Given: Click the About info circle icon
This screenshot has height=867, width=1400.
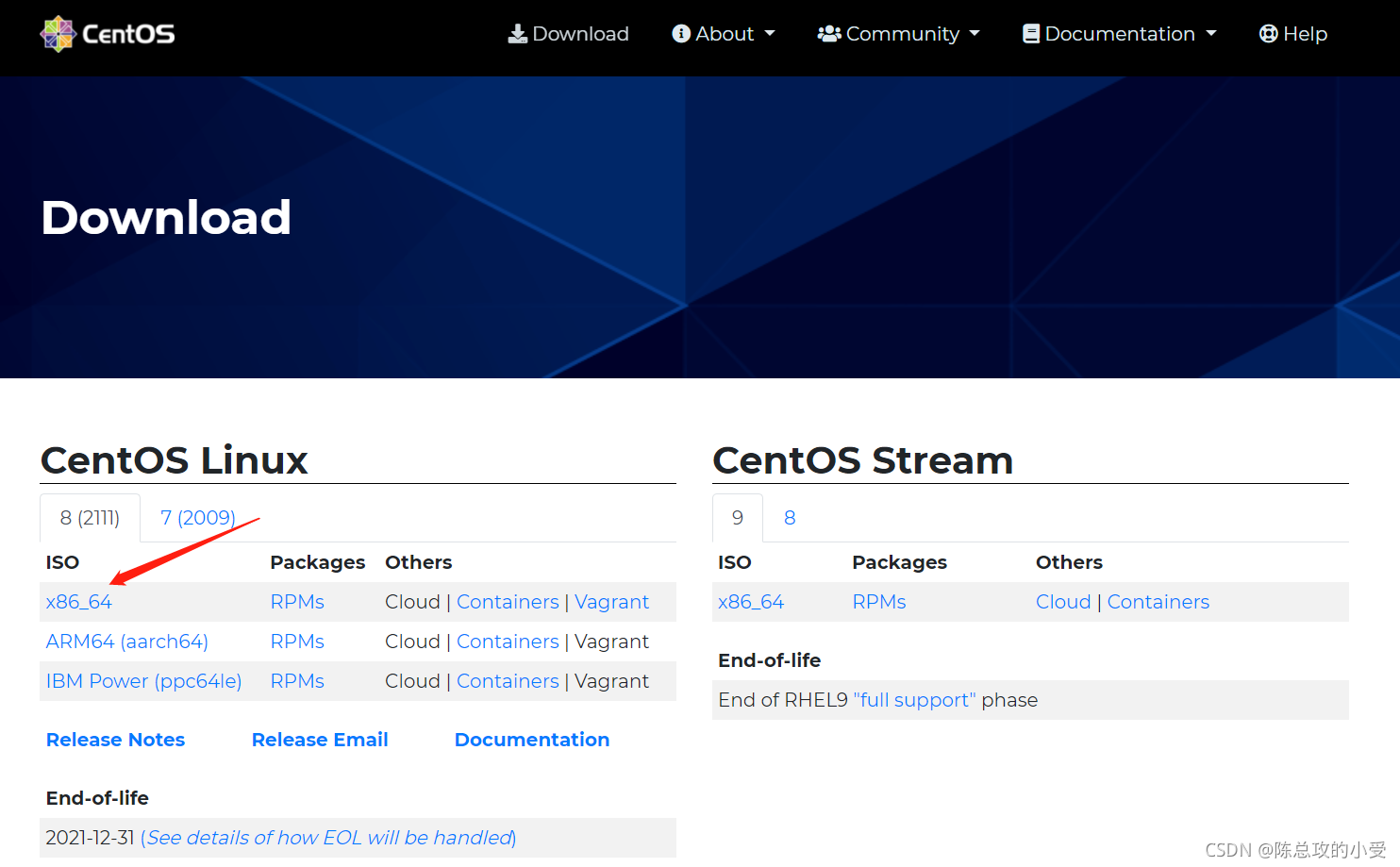Looking at the screenshot, I should click(x=681, y=34).
